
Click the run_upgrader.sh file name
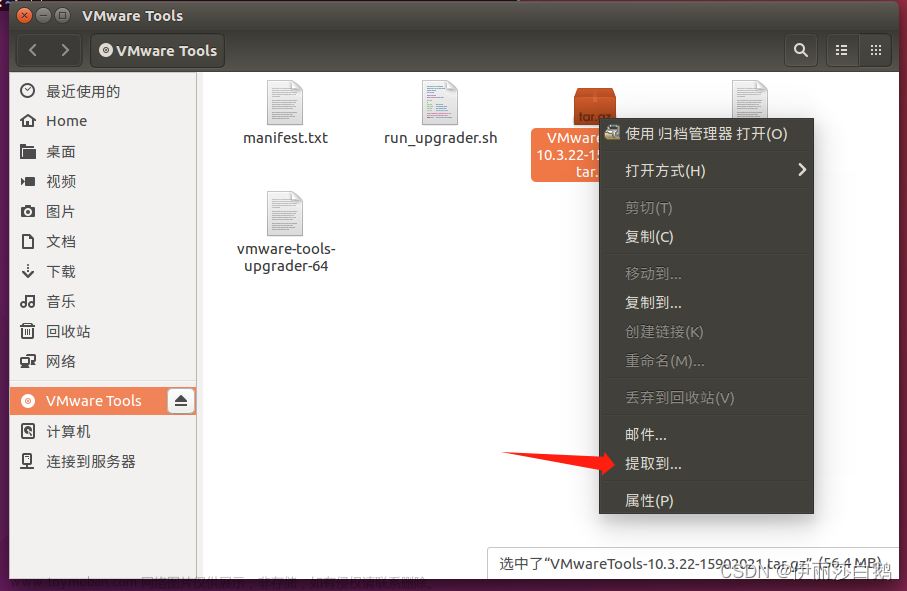(x=441, y=138)
